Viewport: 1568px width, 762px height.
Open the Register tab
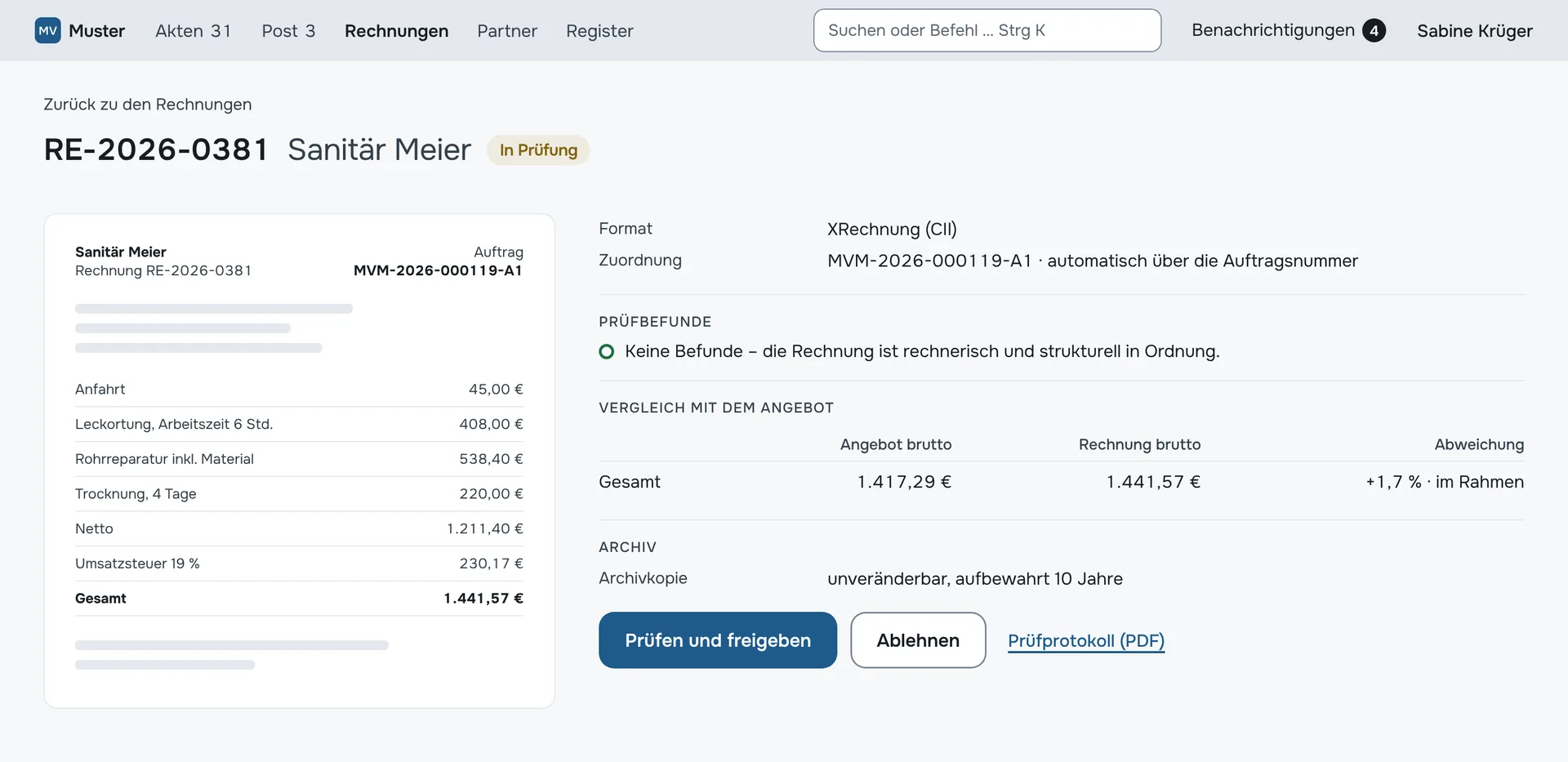point(599,31)
